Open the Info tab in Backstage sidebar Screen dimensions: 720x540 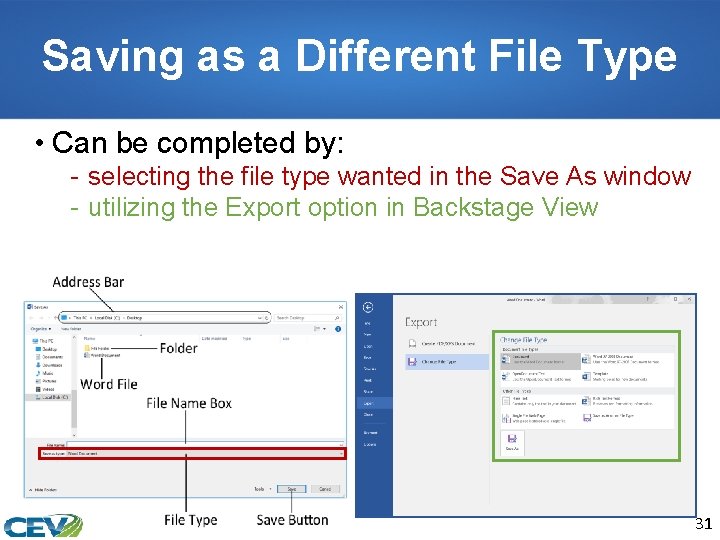click(x=368, y=323)
